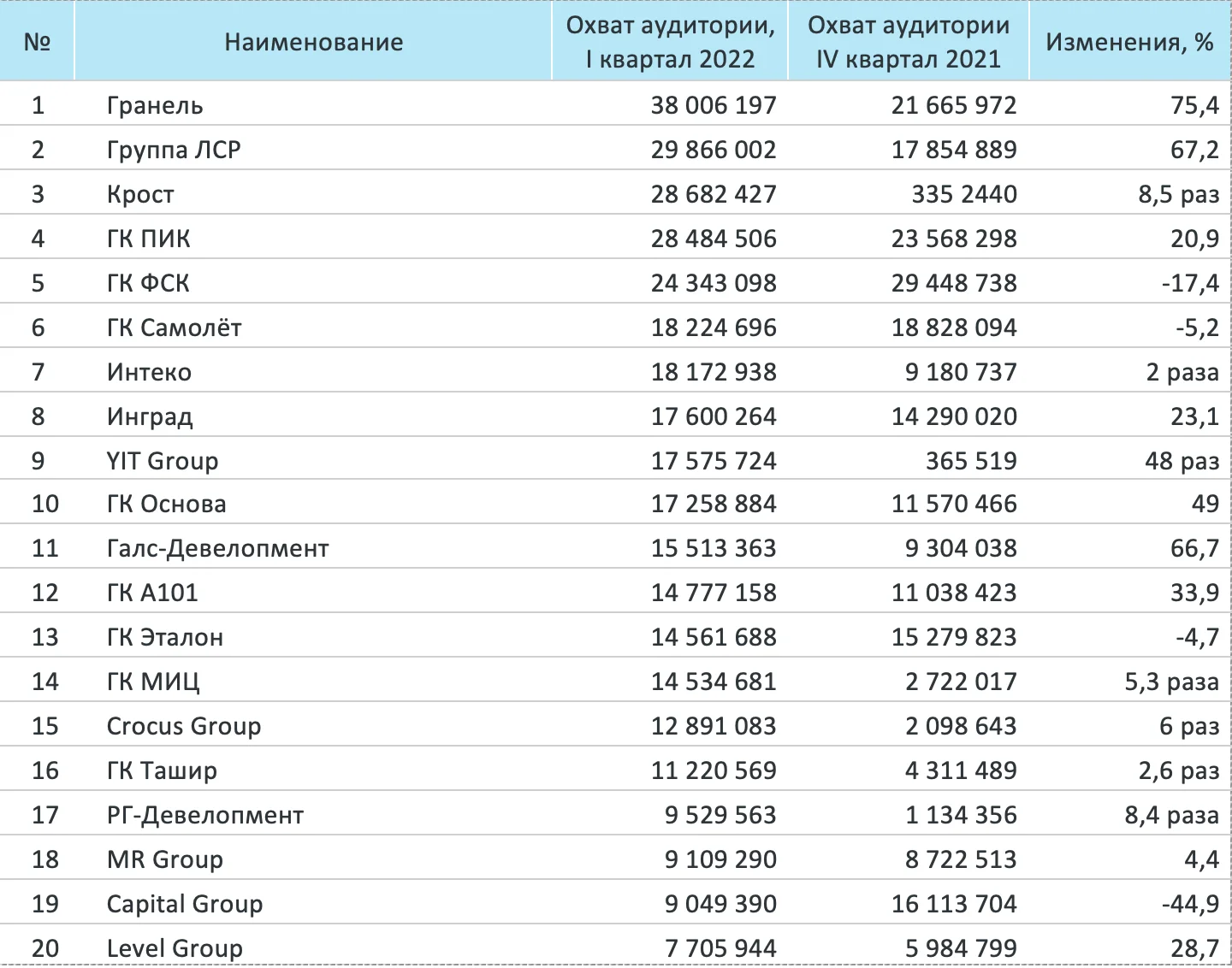Click Охват аудитории I квартал 2022 header
Screen dimensions: 1232x968
click(x=670, y=42)
